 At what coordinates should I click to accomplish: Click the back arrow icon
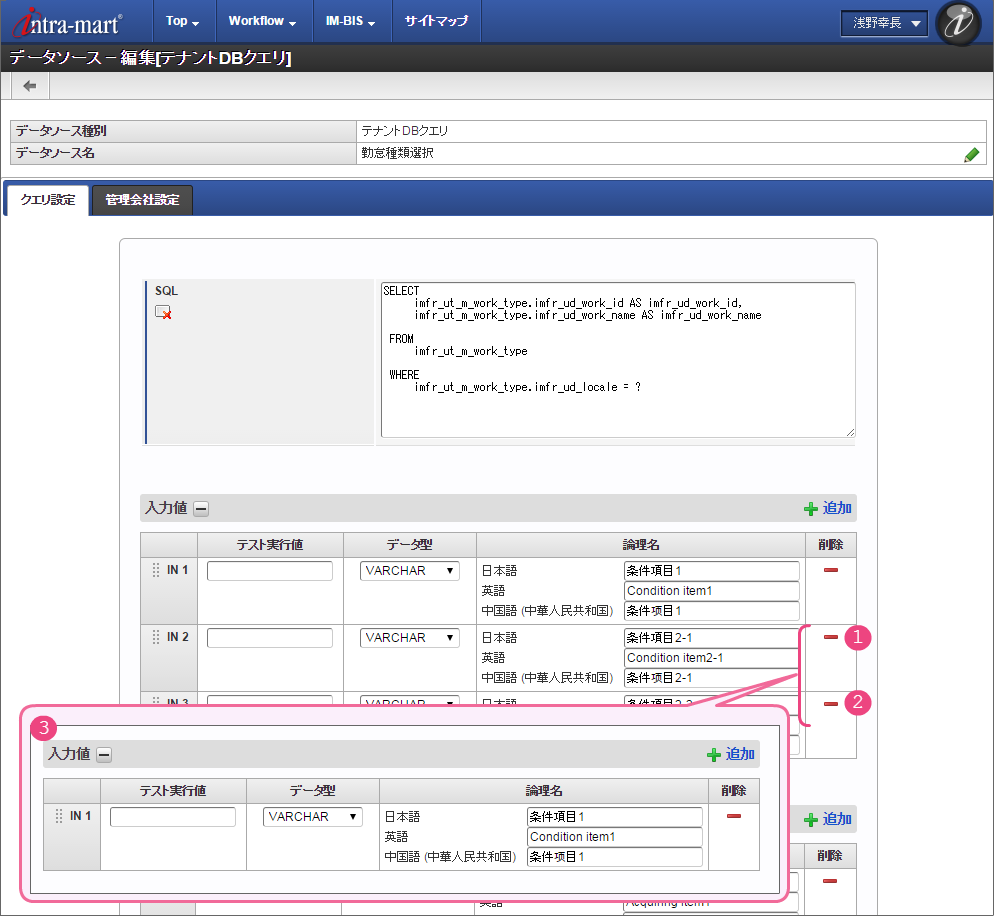coord(30,86)
